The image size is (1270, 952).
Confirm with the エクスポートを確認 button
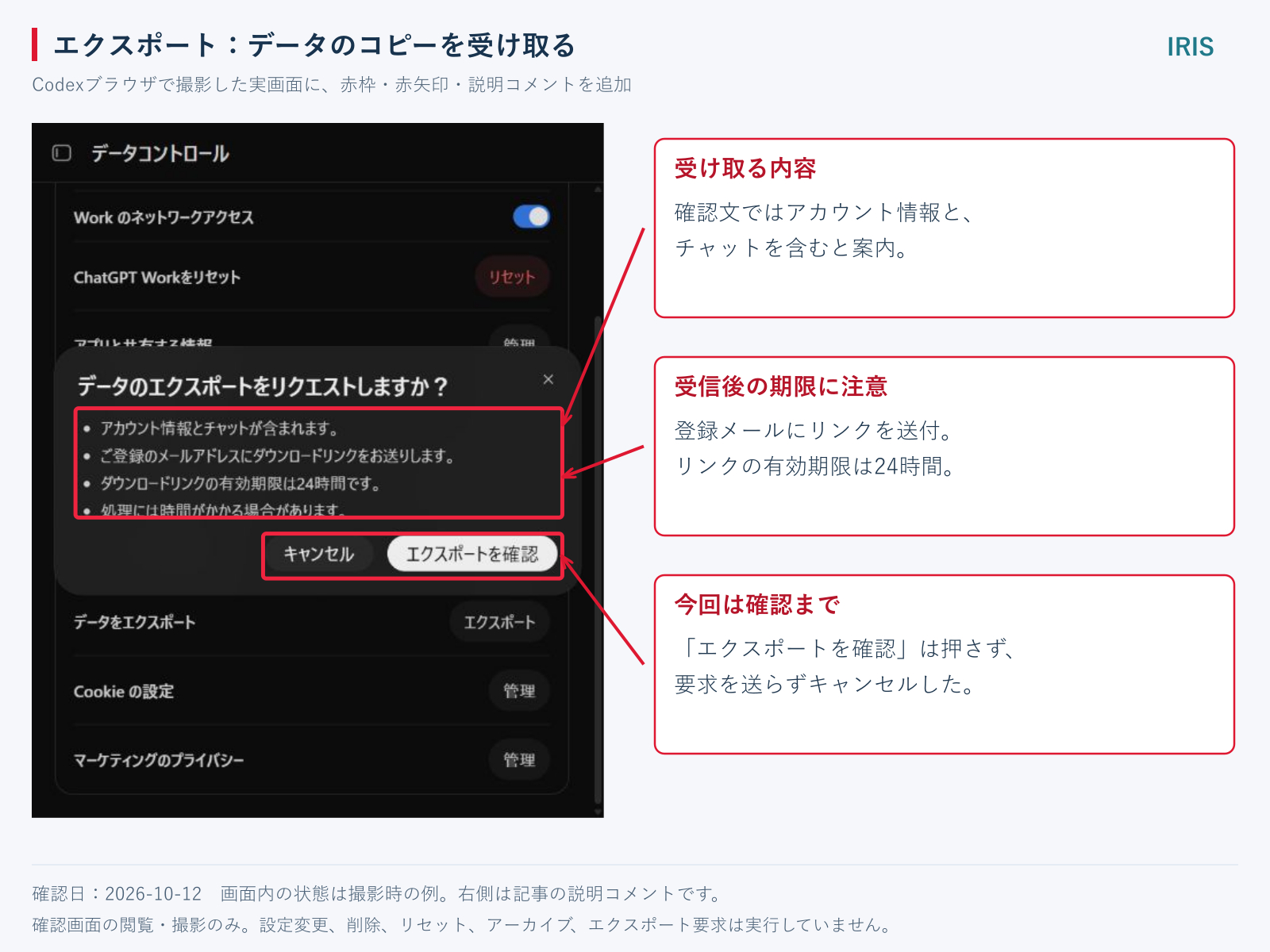[x=472, y=554]
